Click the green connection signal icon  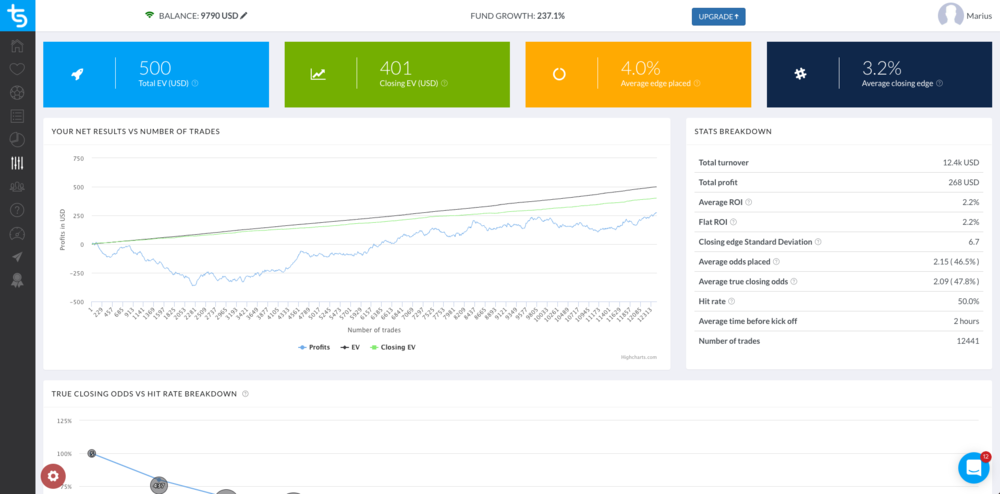(149, 15)
